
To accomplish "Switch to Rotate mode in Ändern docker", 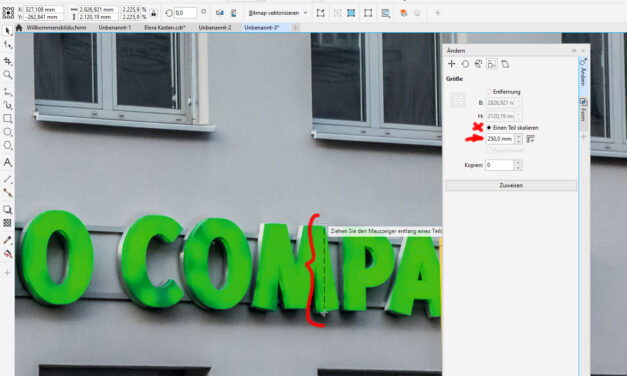I will [x=465, y=64].
